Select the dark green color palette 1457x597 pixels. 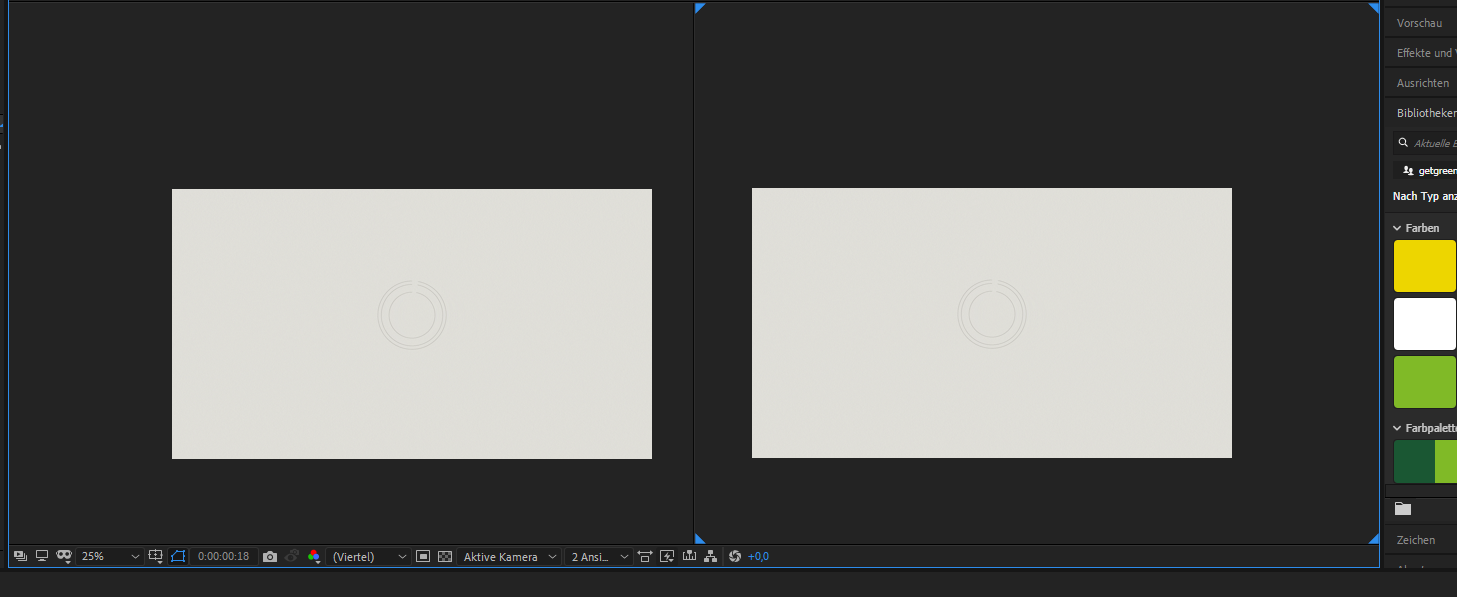coord(1414,461)
